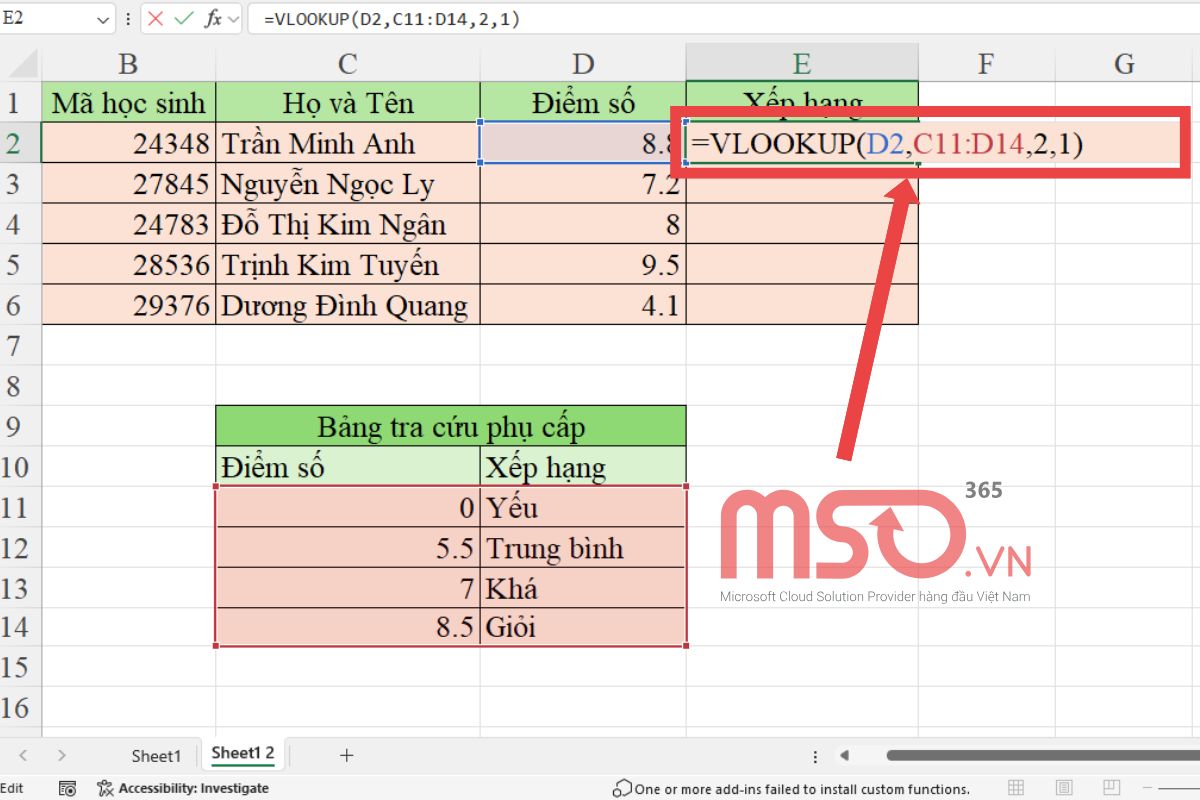Click lookup value cell 5.5
The image size is (1200, 800).
pyautogui.click(x=348, y=548)
